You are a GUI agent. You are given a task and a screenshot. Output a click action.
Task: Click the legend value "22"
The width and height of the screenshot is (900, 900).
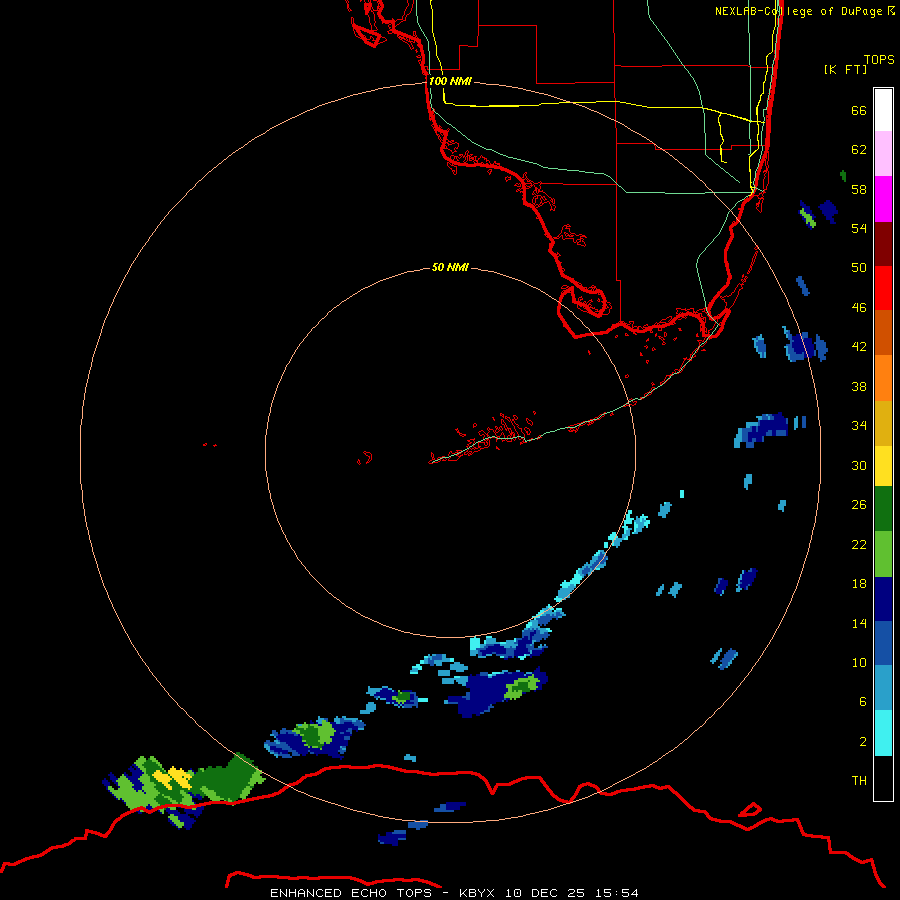pyautogui.click(x=859, y=545)
